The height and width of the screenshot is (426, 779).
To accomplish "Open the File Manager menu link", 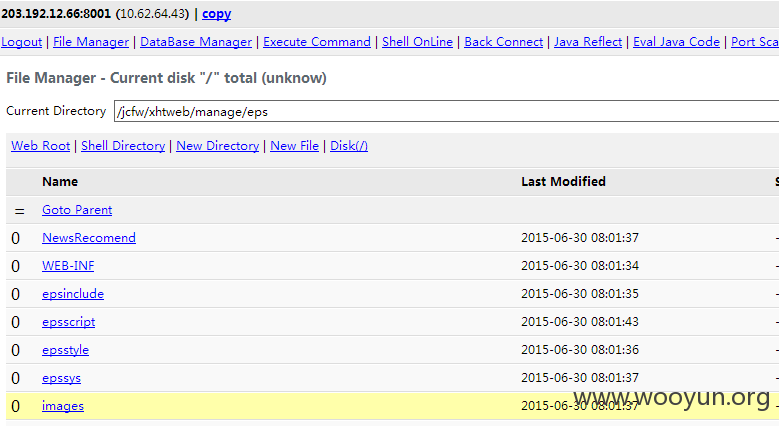I will (x=91, y=42).
